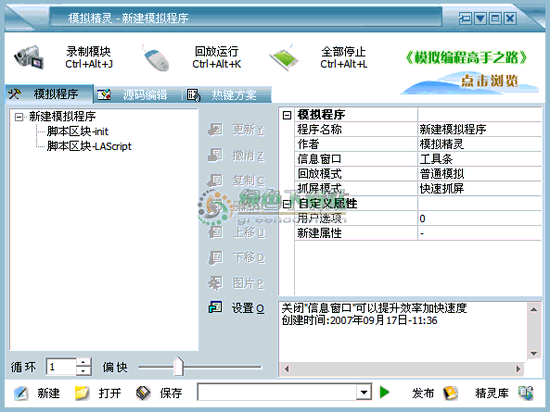Click the 下移 D button icon
This screenshot has height=412, width=550.
[215, 257]
